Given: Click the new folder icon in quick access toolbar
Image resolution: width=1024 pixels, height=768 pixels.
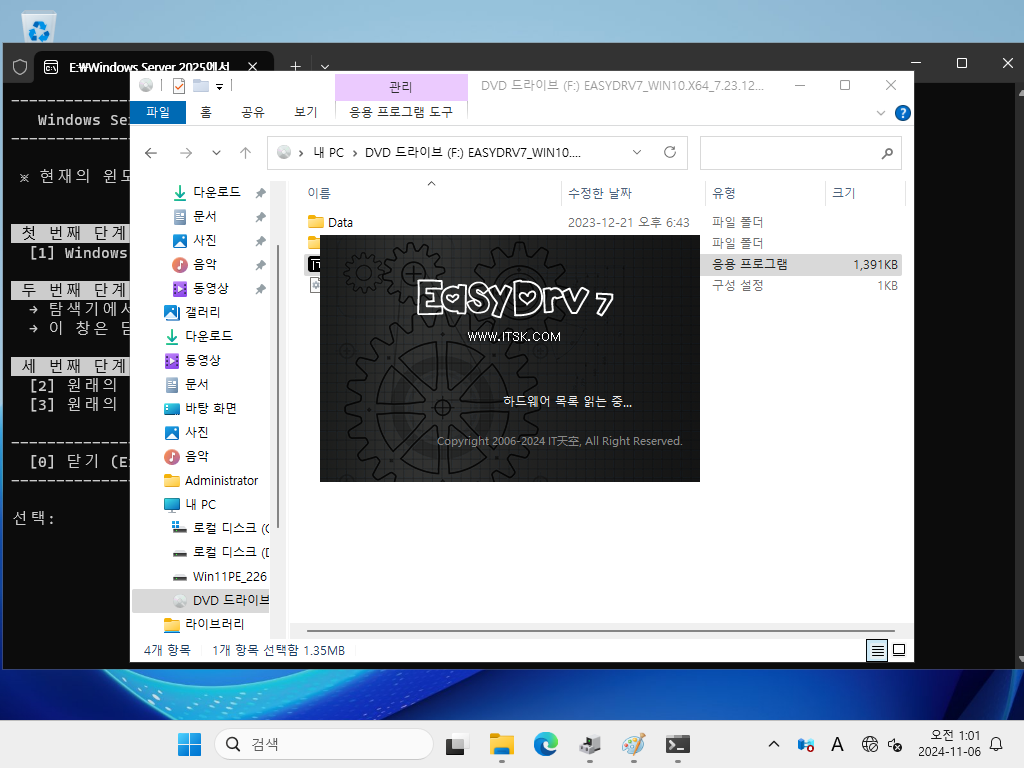Looking at the screenshot, I should tap(201, 86).
